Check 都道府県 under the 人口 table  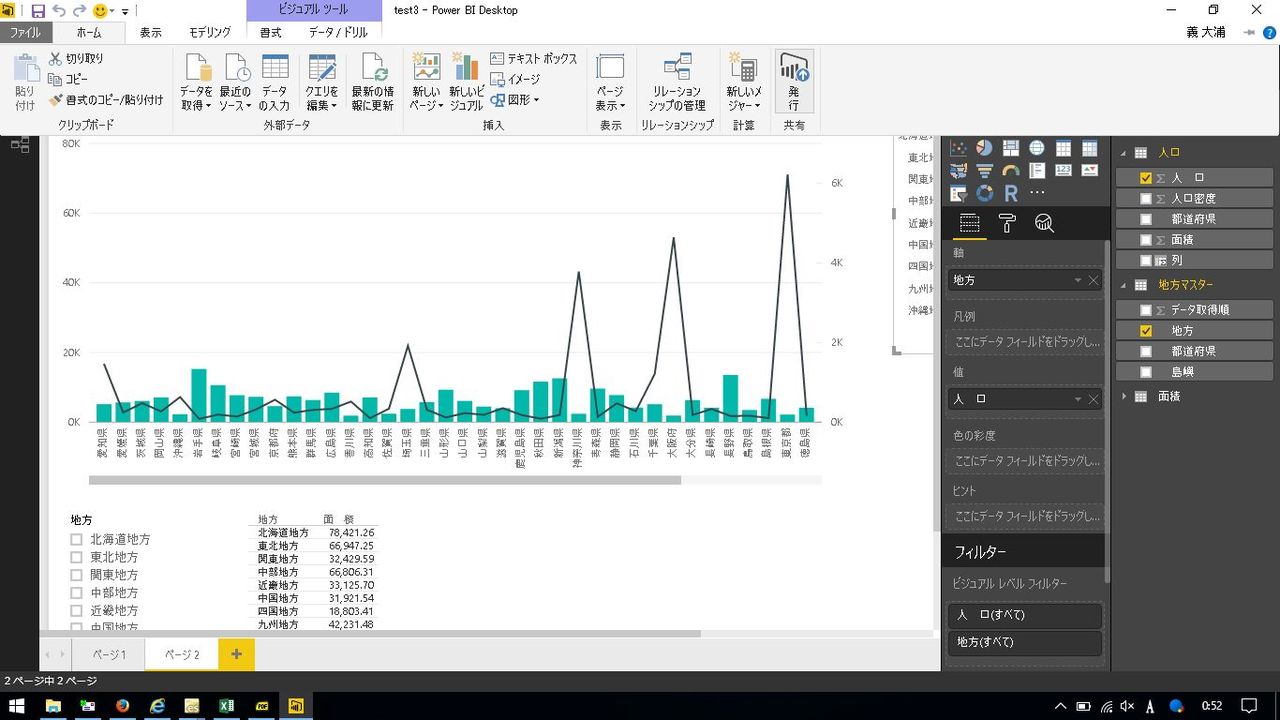pyautogui.click(x=1146, y=219)
